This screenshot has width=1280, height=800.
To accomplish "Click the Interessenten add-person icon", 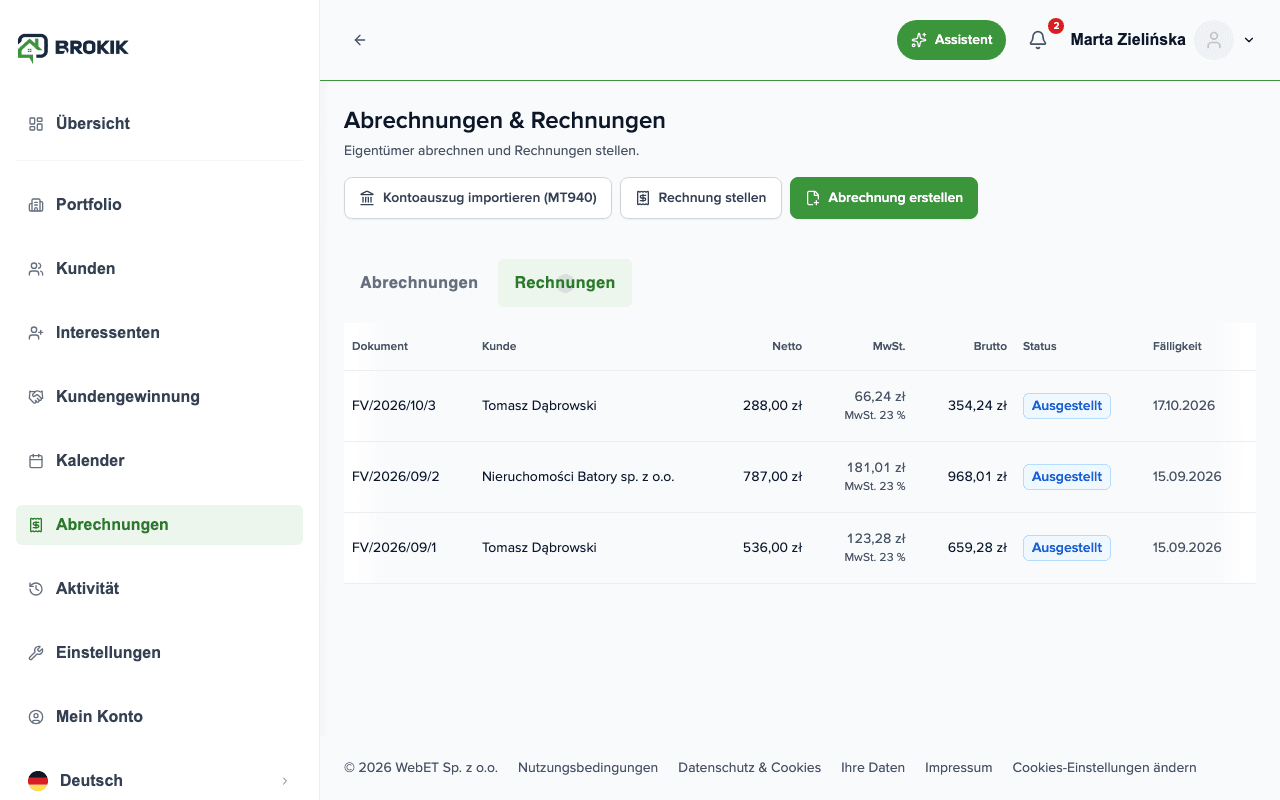I will click(x=36, y=333).
